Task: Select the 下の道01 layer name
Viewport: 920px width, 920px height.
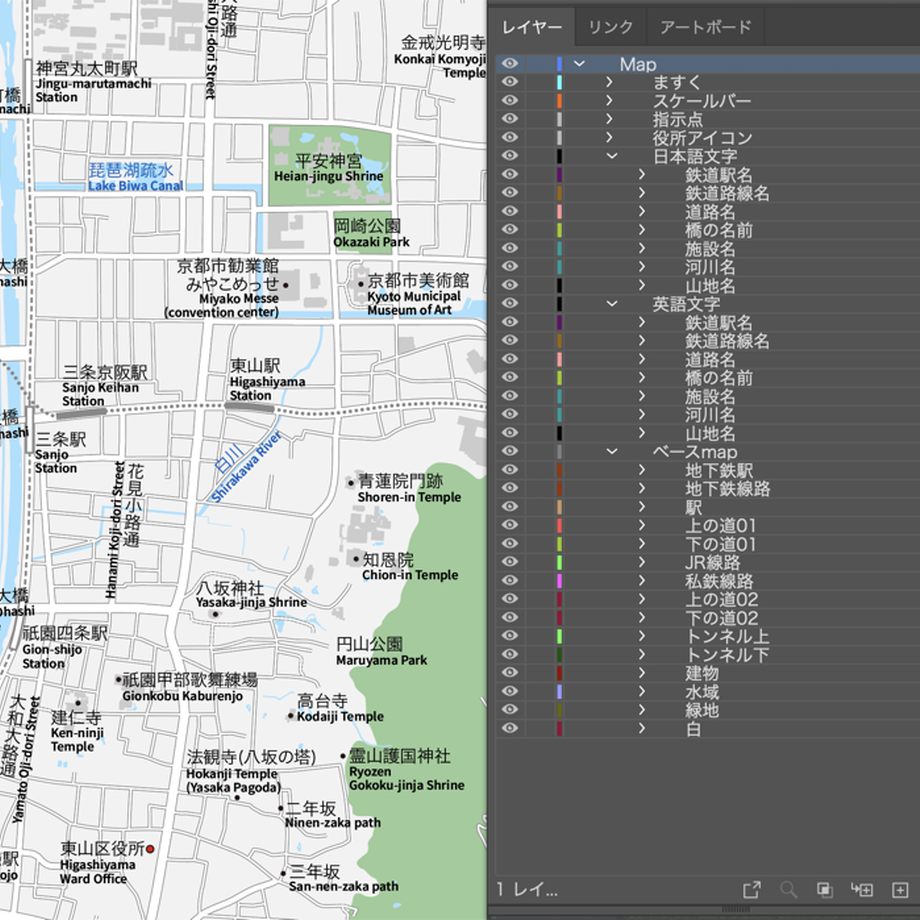Action: (x=721, y=543)
